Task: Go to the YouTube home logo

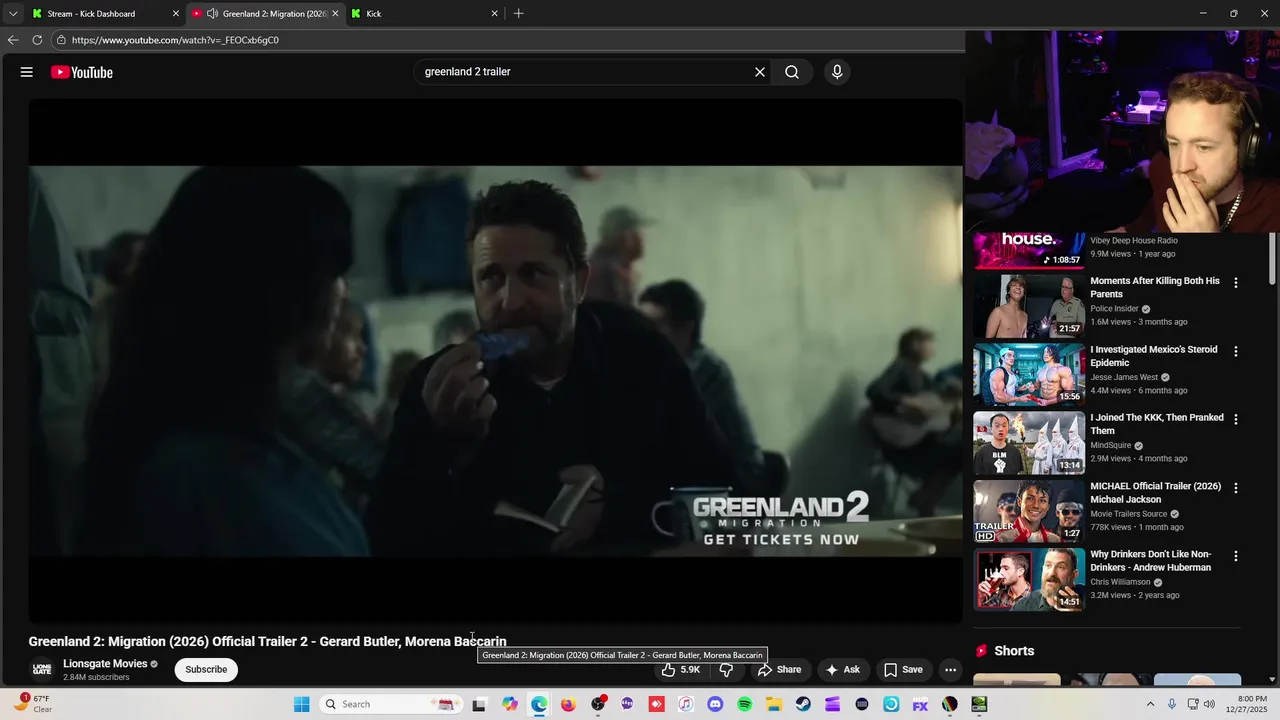Action: (x=82, y=72)
